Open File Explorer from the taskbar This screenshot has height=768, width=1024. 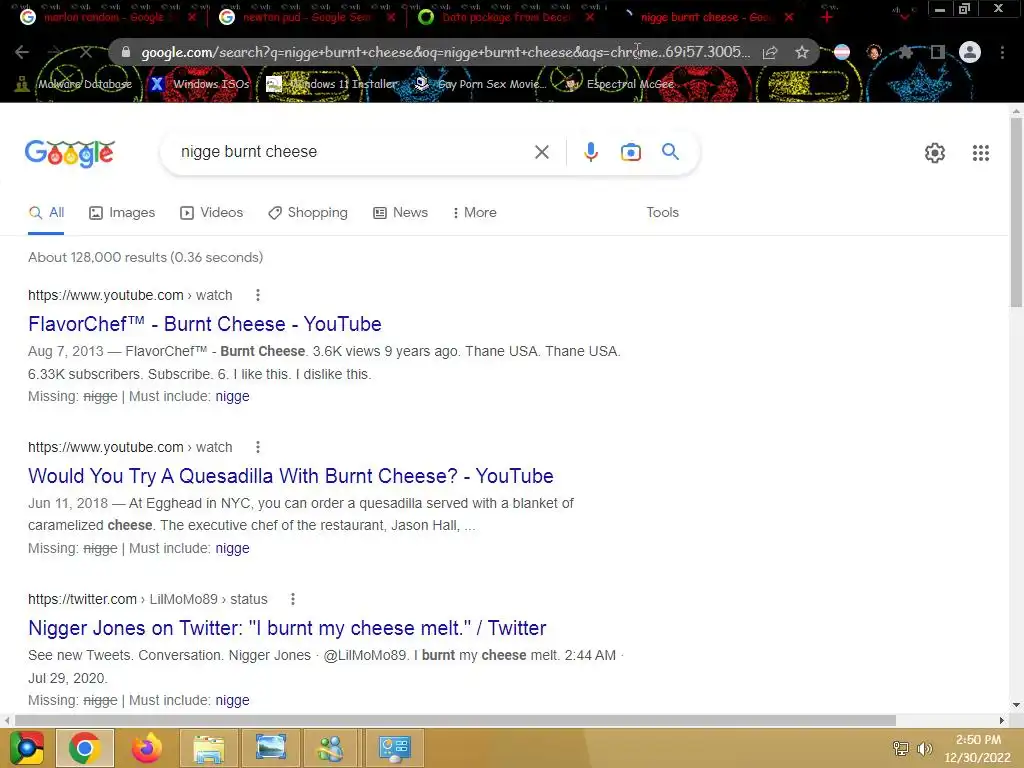click(208, 748)
